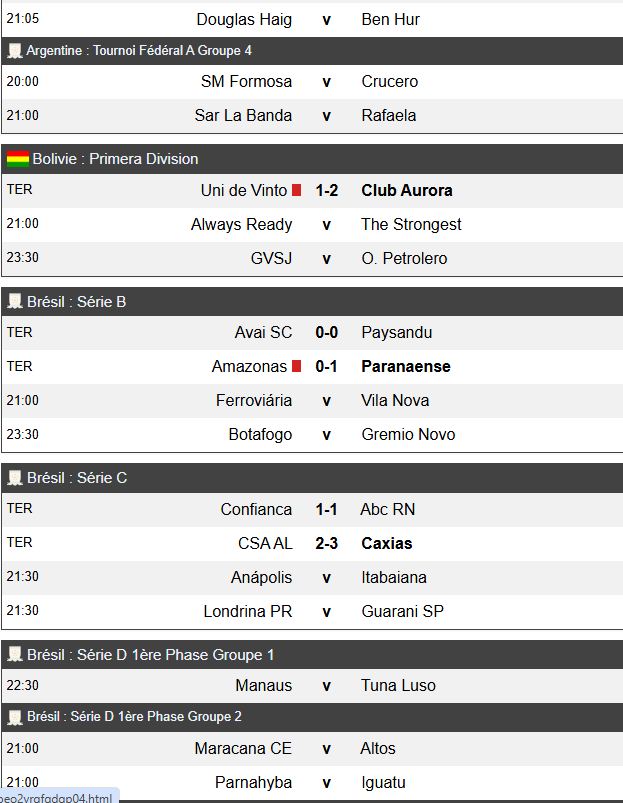This screenshot has height=803, width=623.
Task: Open the Bolivie : Primera Division league header
Action: click(115, 159)
